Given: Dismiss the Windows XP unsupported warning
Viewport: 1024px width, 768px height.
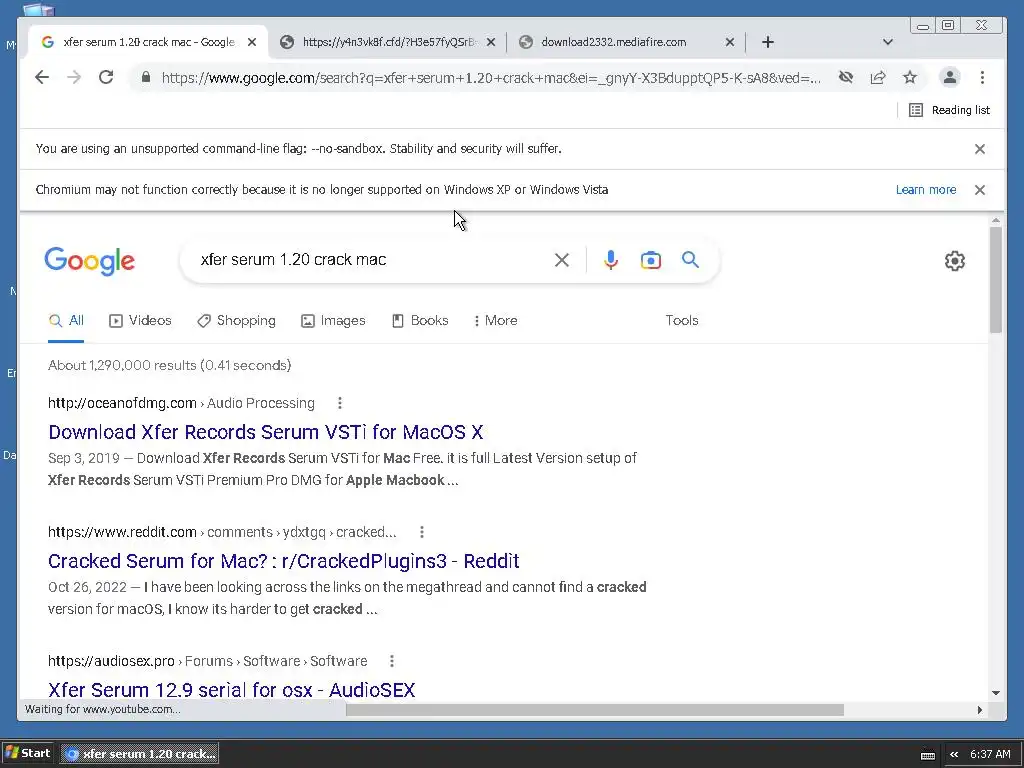Looking at the screenshot, I should pyautogui.click(x=980, y=190).
